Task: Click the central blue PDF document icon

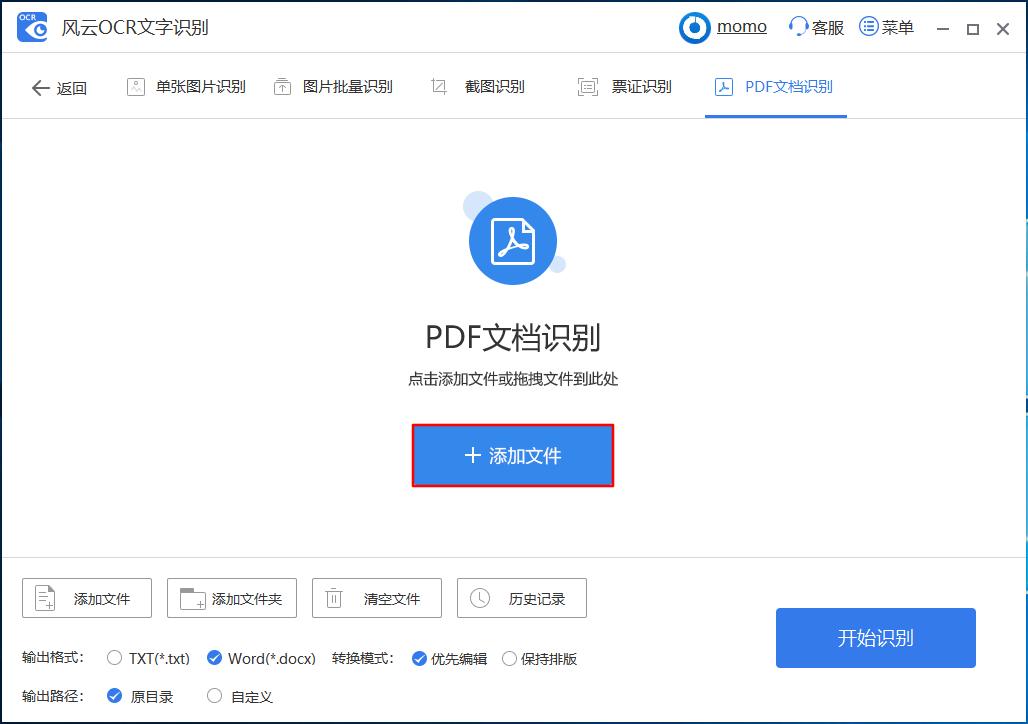Action: [513, 239]
